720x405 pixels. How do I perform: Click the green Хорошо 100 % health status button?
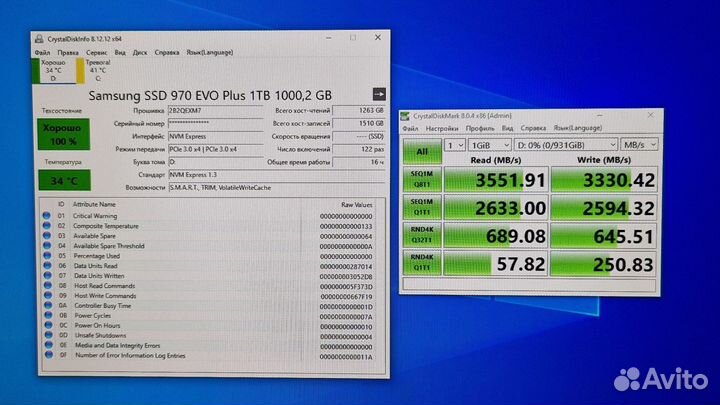[x=63, y=135]
